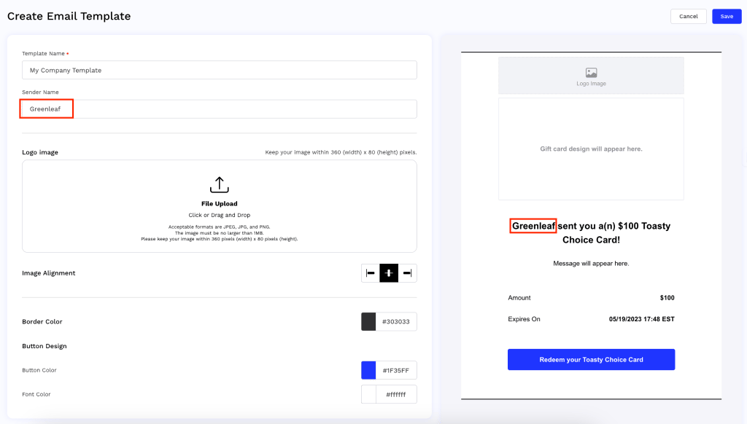Image resolution: width=747 pixels, height=424 pixels.
Task: Select right image alignment
Action: 407,273
